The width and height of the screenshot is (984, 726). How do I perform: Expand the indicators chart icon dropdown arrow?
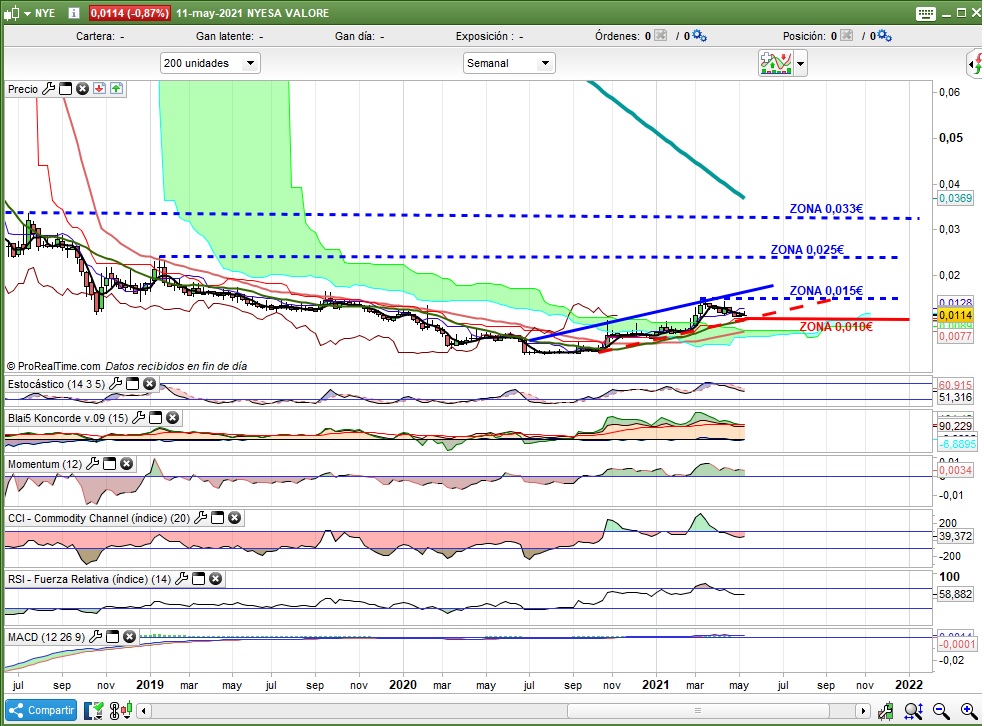click(x=800, y=64)
